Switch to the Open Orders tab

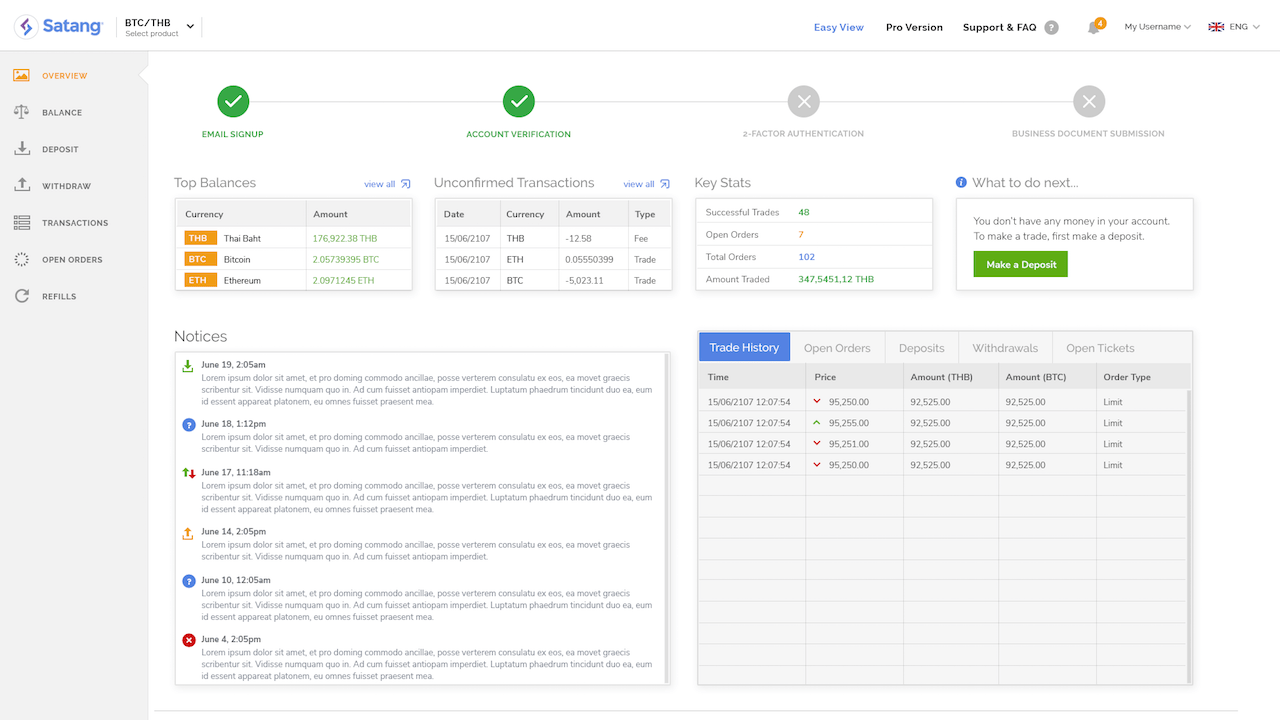pos(837,348)
